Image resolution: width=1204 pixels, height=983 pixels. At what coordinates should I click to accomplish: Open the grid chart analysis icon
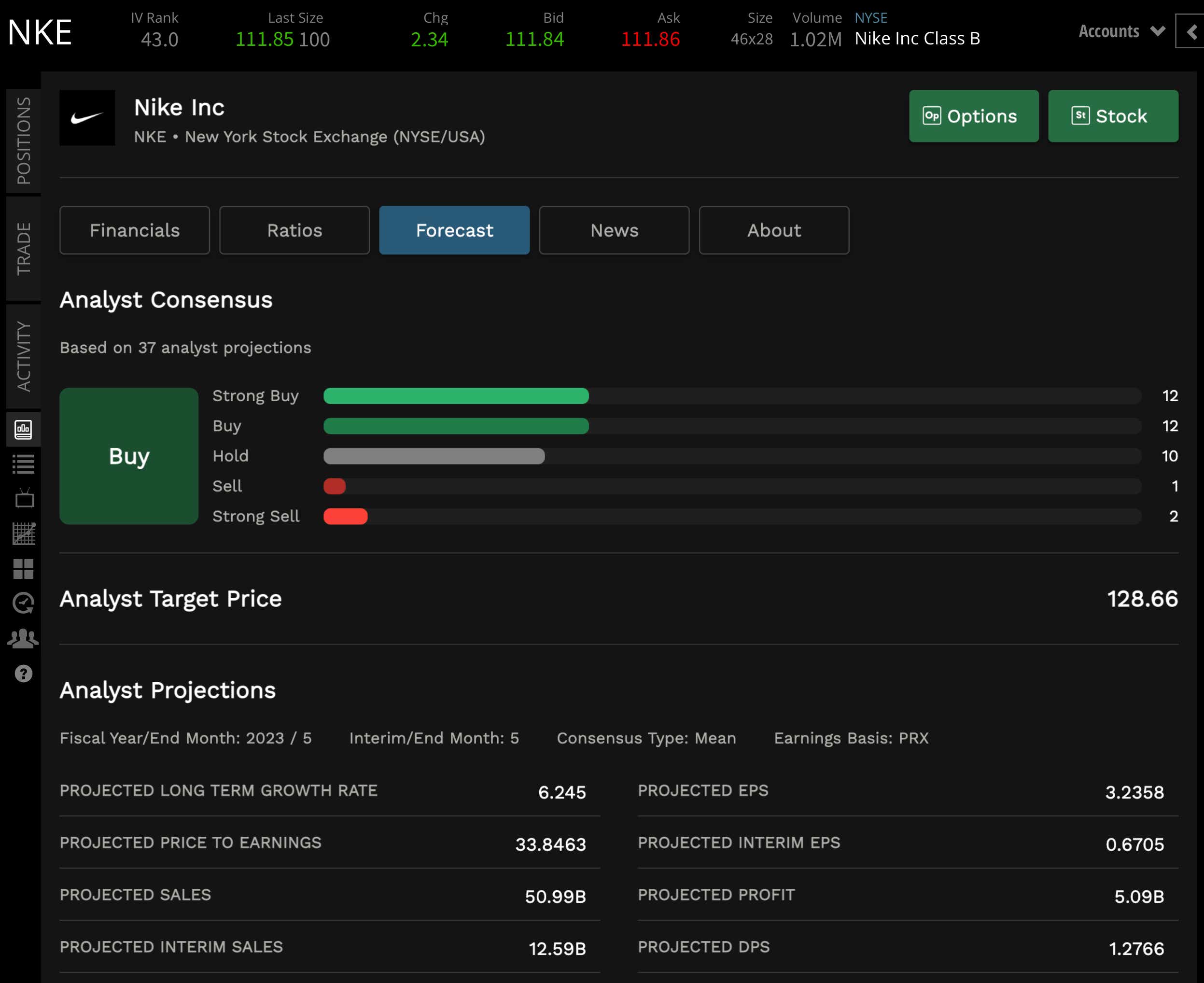pos(23,534)
